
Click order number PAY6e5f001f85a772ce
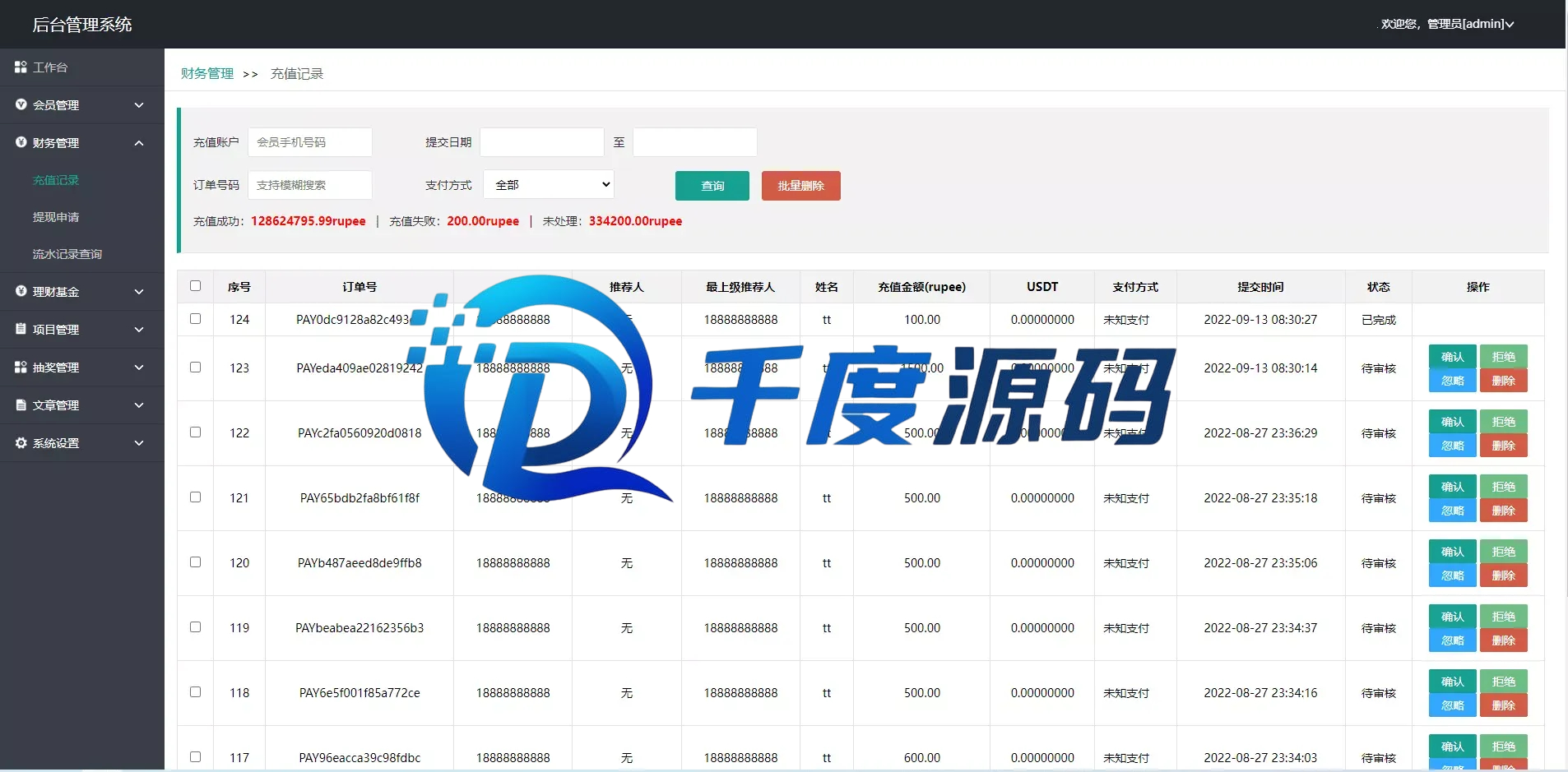tap(360, 693)
